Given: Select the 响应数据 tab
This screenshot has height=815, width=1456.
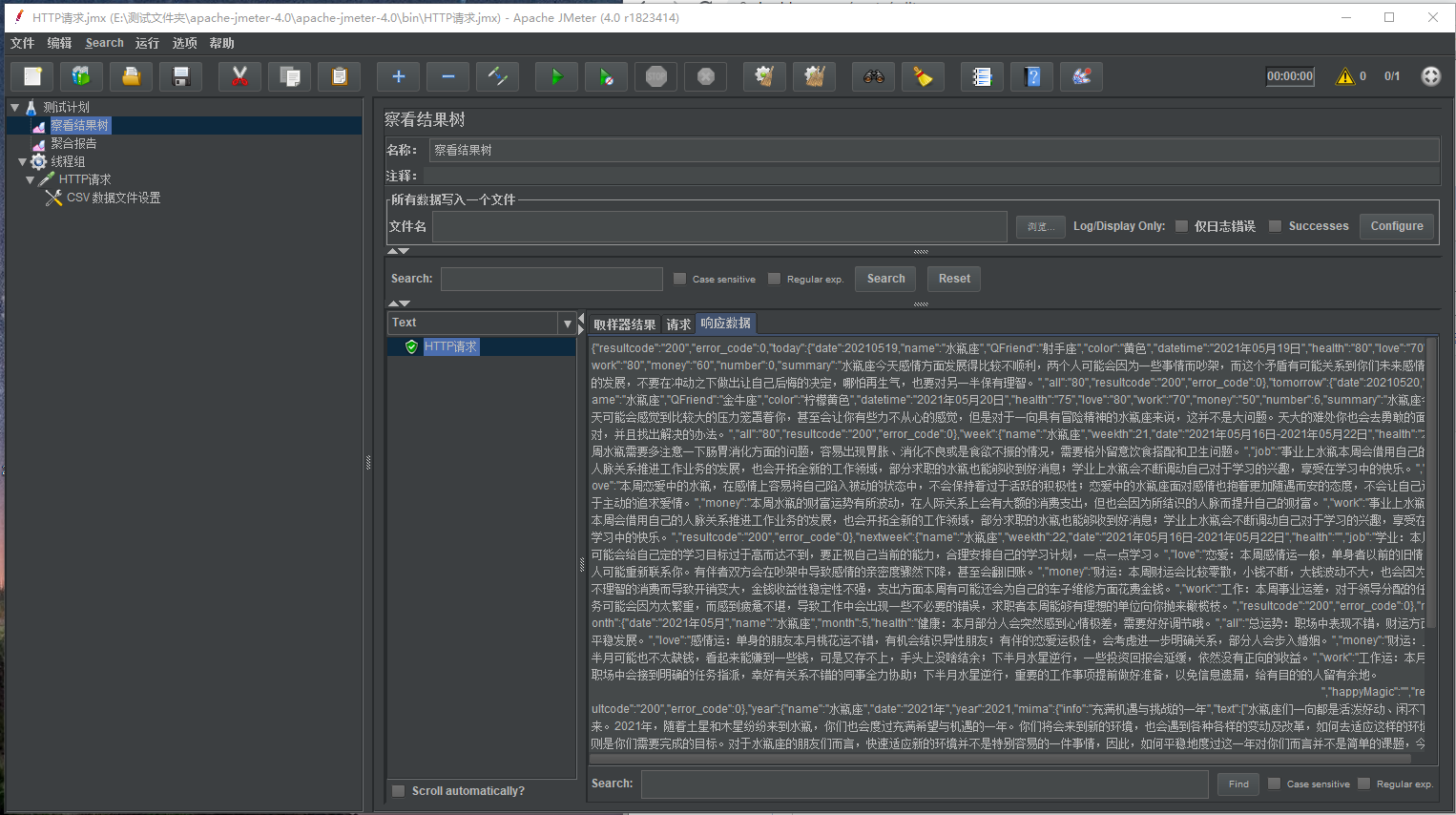Looking at the screenshot, I should [725, 324].
